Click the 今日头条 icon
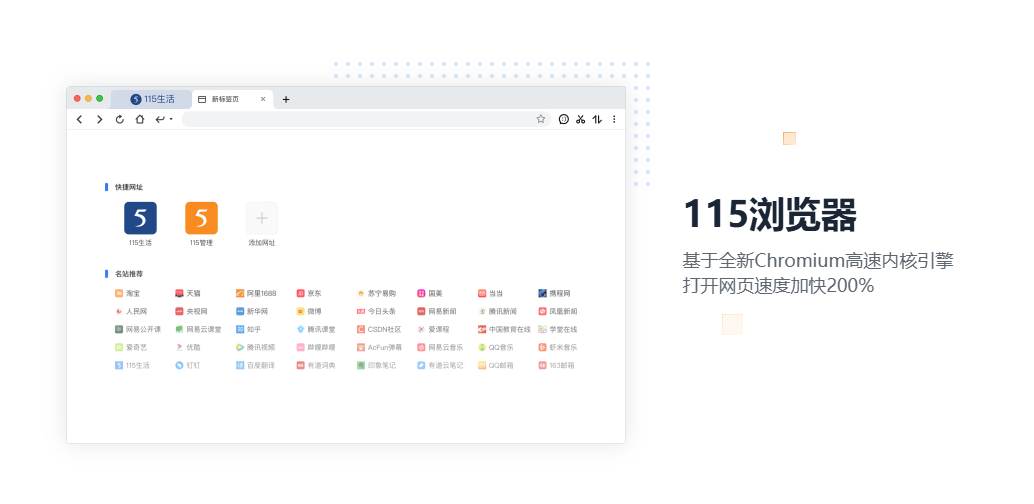Image resolution: width=1034 pixels, height=504 pixels. pyautogui.click(x=361, y=311)
